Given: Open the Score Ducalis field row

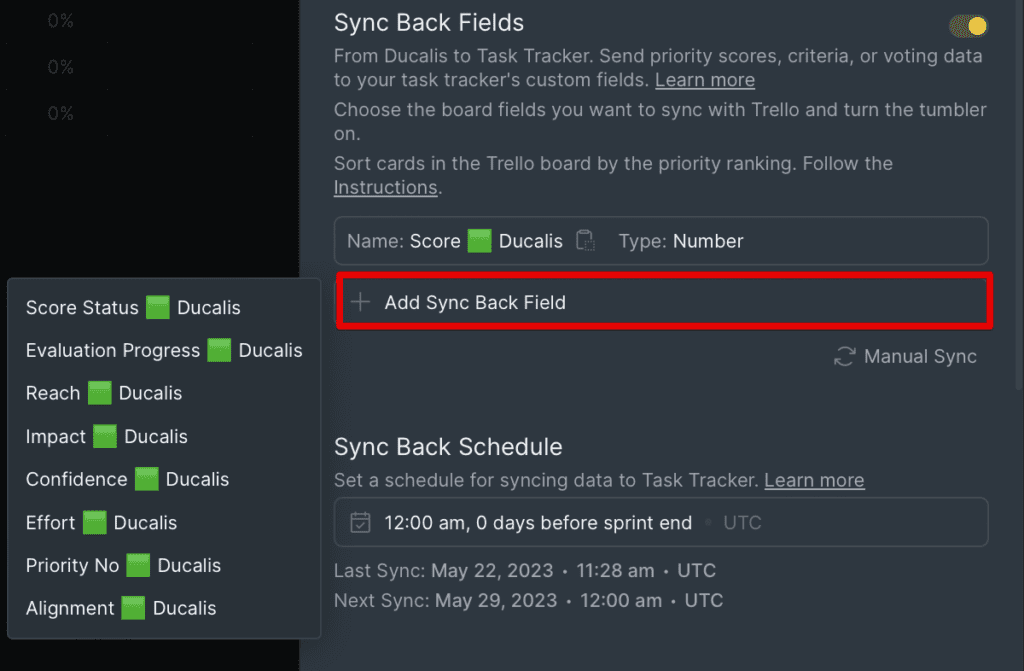Looking at the screenshot, I should tap(661, 240).
